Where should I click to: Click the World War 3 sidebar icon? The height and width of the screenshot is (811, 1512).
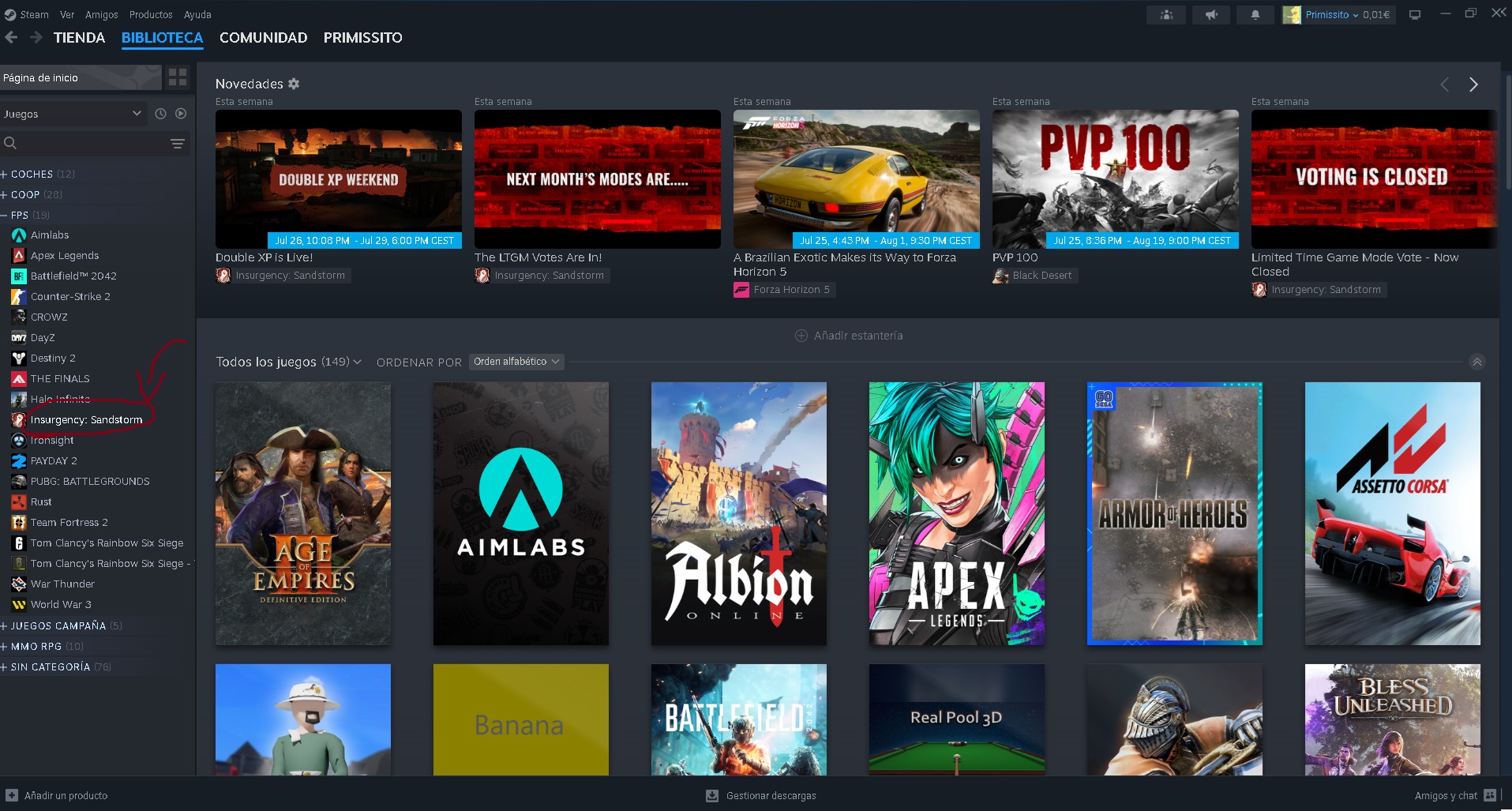[19, 605]
